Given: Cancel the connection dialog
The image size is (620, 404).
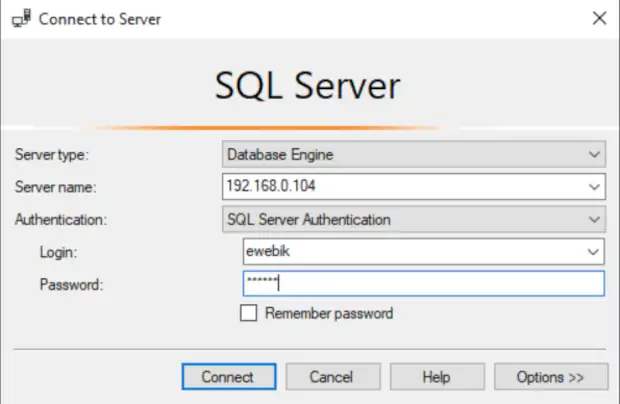Looking at the screenshot, I should (333, 377).
